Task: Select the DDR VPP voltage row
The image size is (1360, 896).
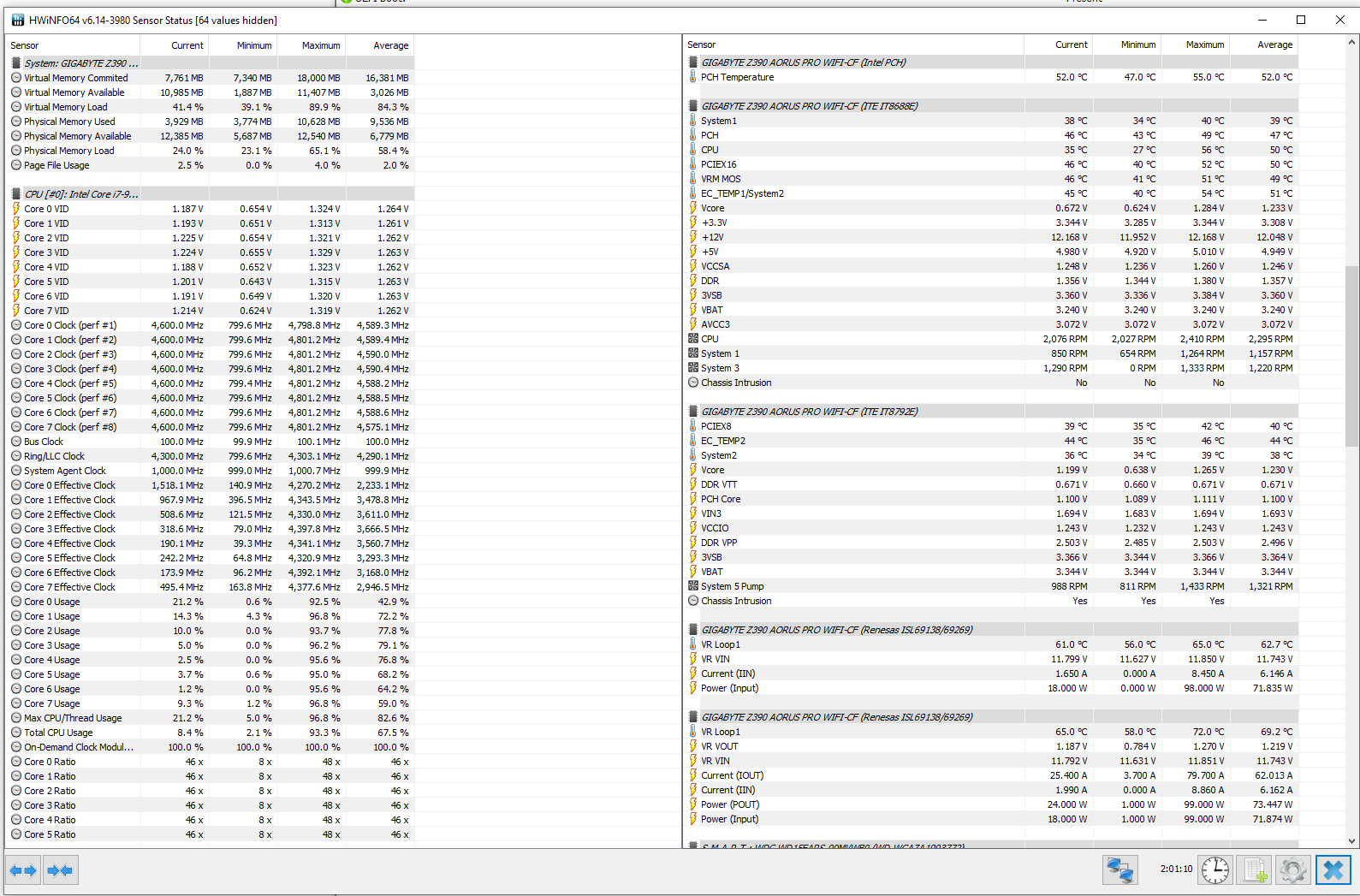Action: point(991,543)
